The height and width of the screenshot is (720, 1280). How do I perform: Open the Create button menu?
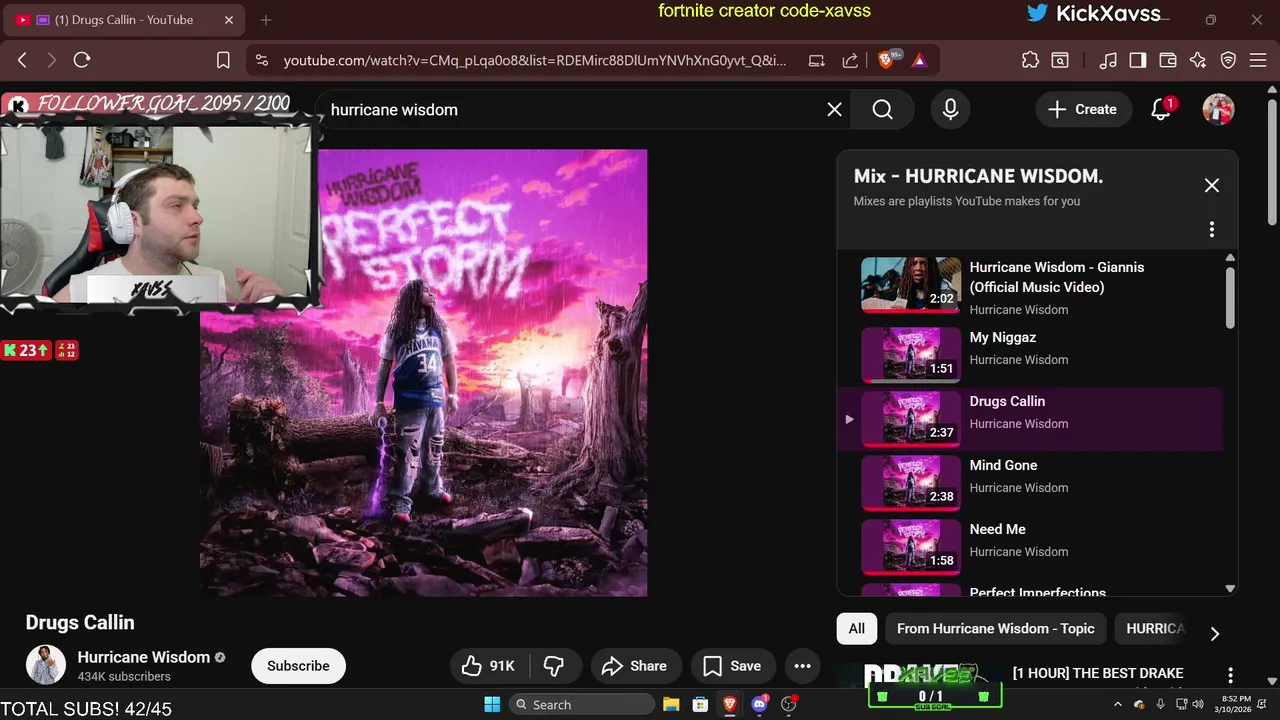point(1083,110)
